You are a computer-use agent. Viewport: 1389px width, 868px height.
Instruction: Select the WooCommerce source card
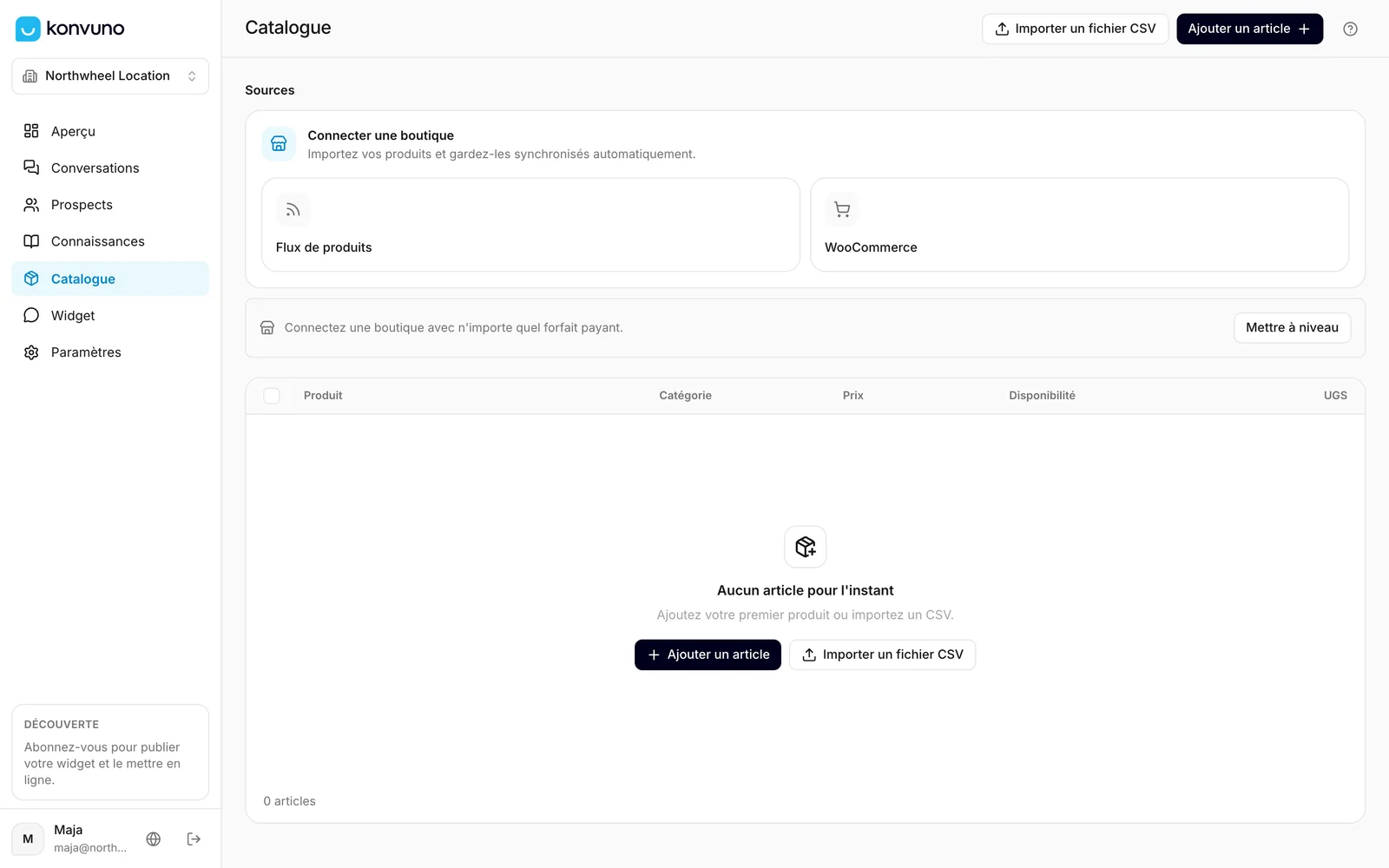click(1079, 225)
